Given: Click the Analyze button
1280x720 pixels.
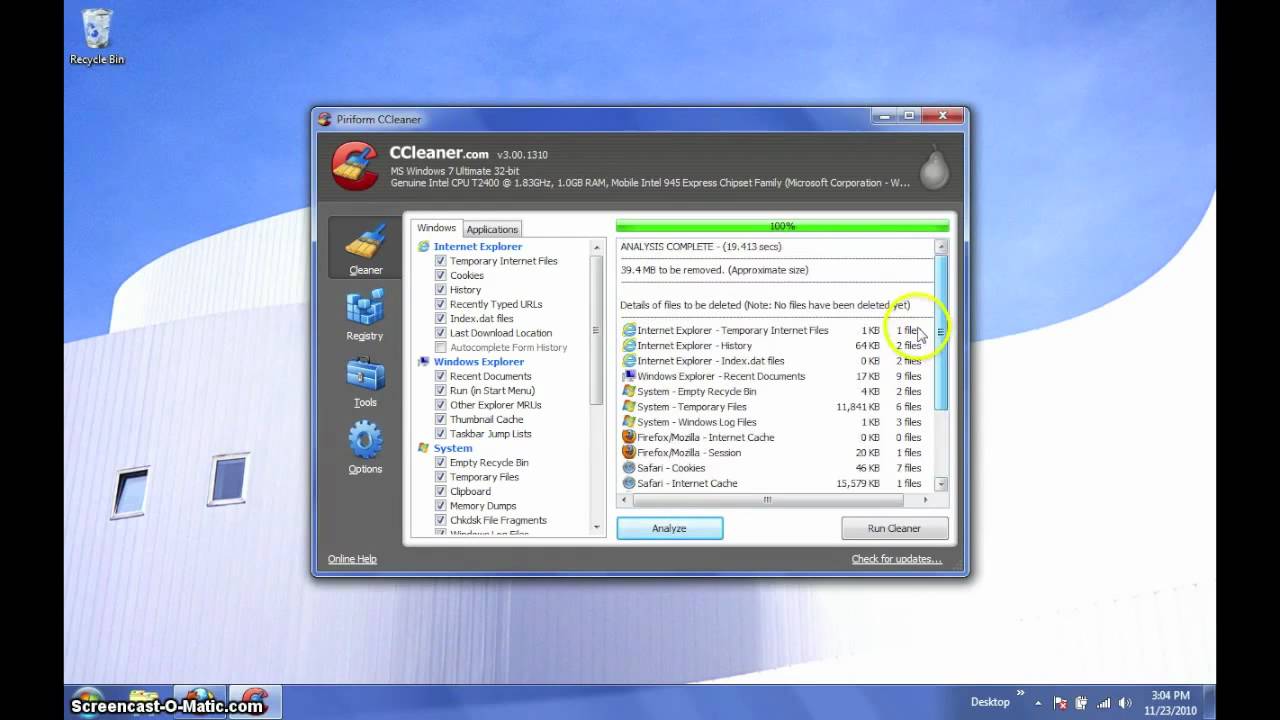Looking at the screenshot, I should pos(669,528).
